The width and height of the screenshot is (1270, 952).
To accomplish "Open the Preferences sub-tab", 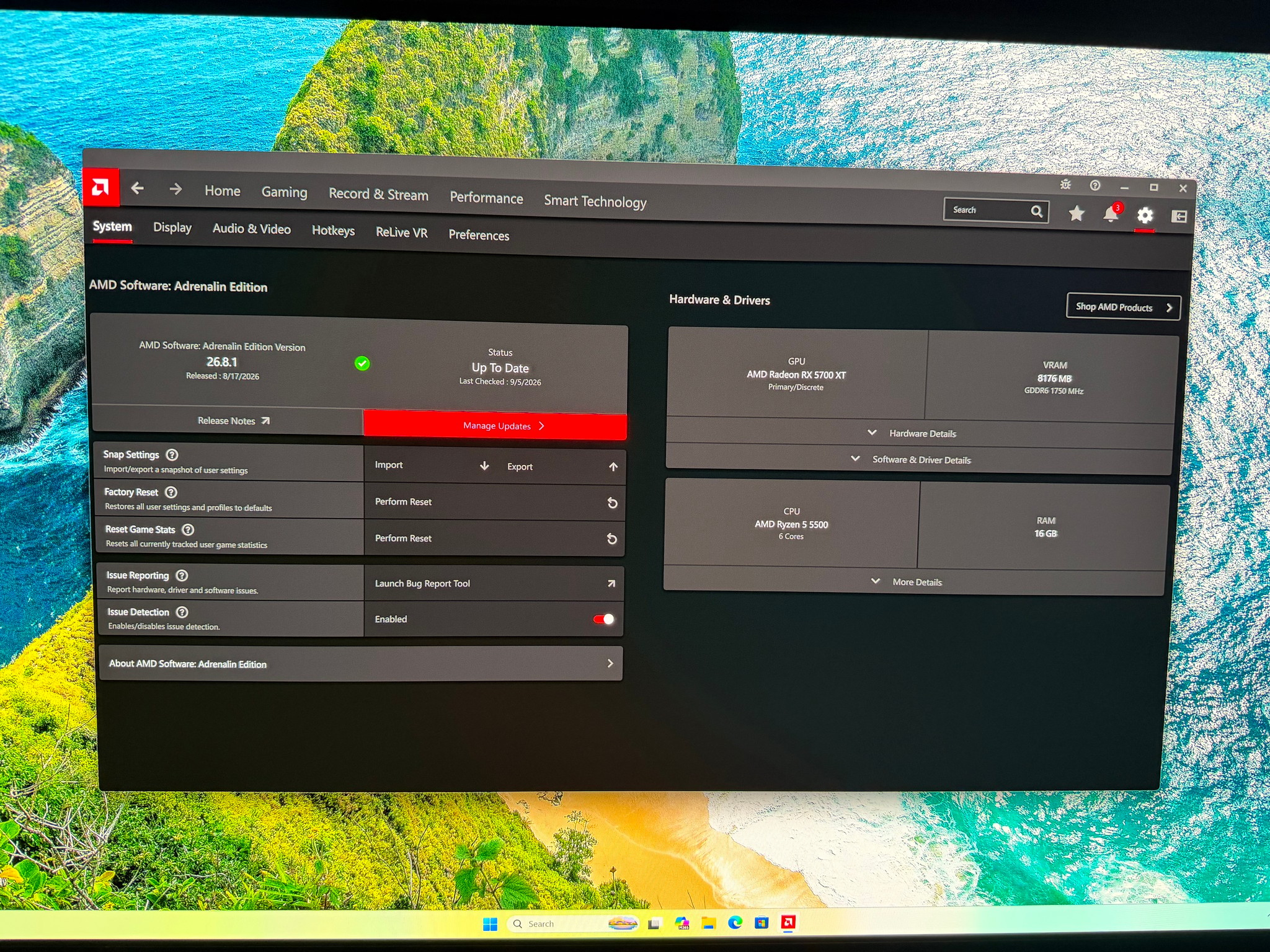I will pos(479,235).
